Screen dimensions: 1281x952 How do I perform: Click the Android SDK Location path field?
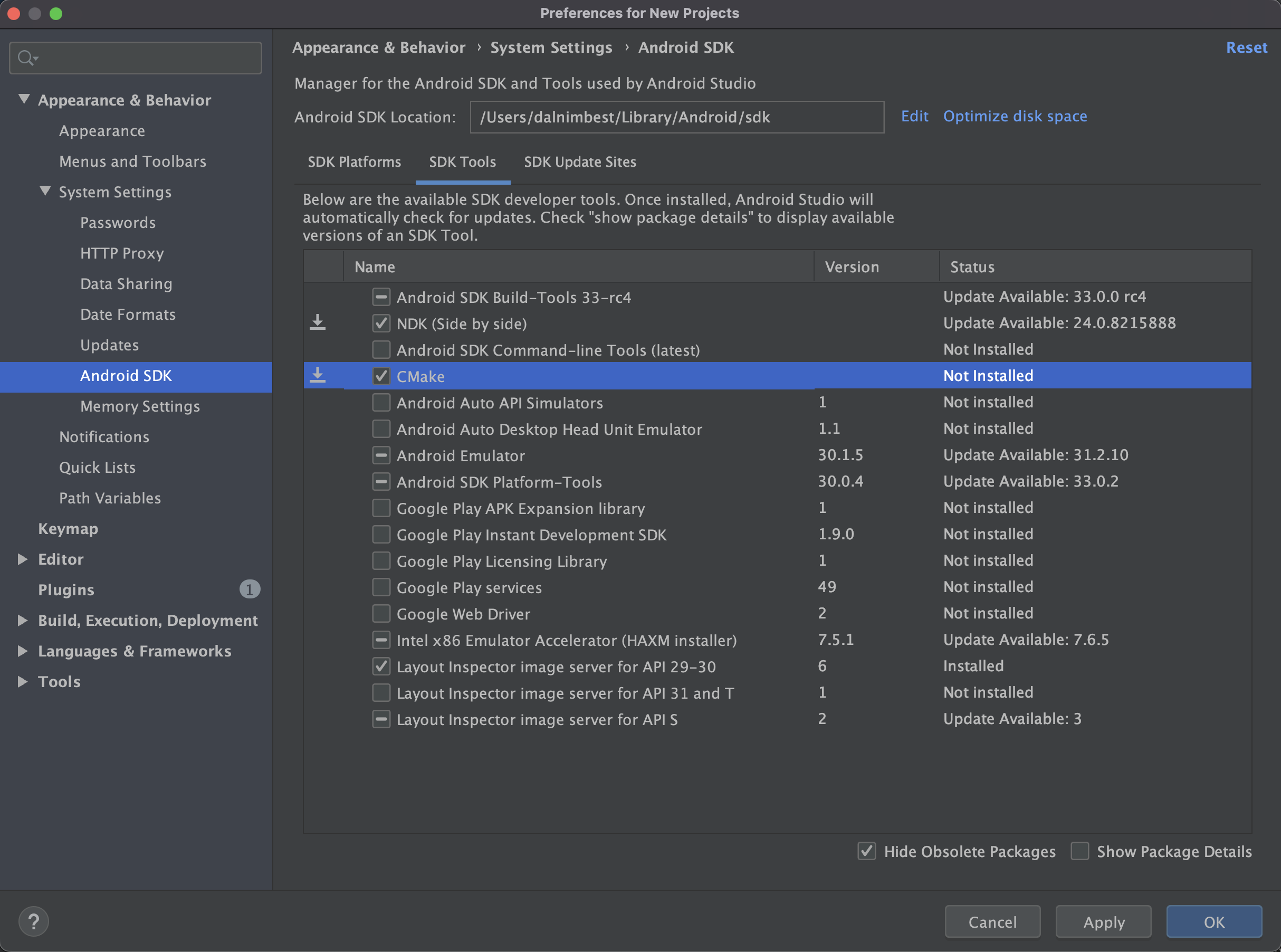[677, 117]
